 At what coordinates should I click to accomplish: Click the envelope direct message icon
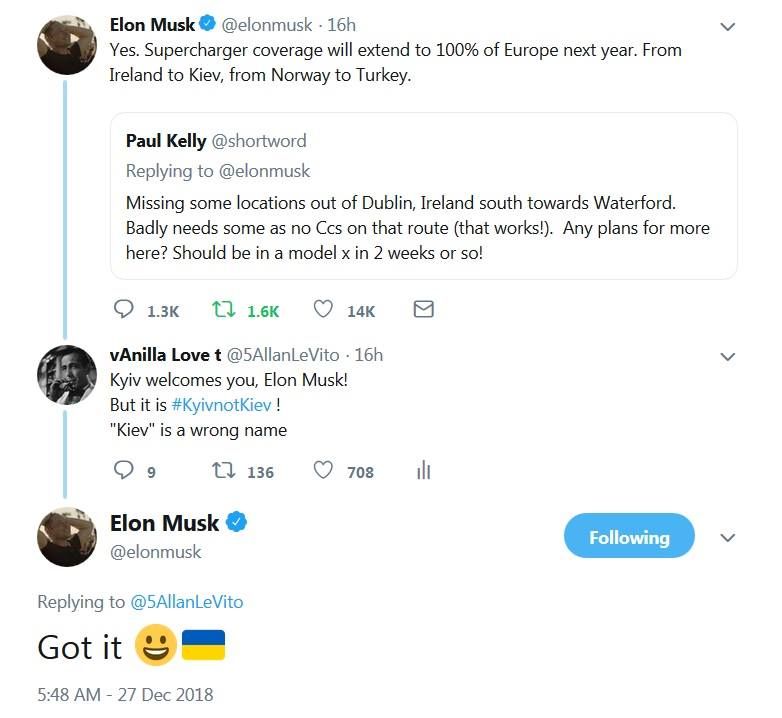[x=423, y=310]
